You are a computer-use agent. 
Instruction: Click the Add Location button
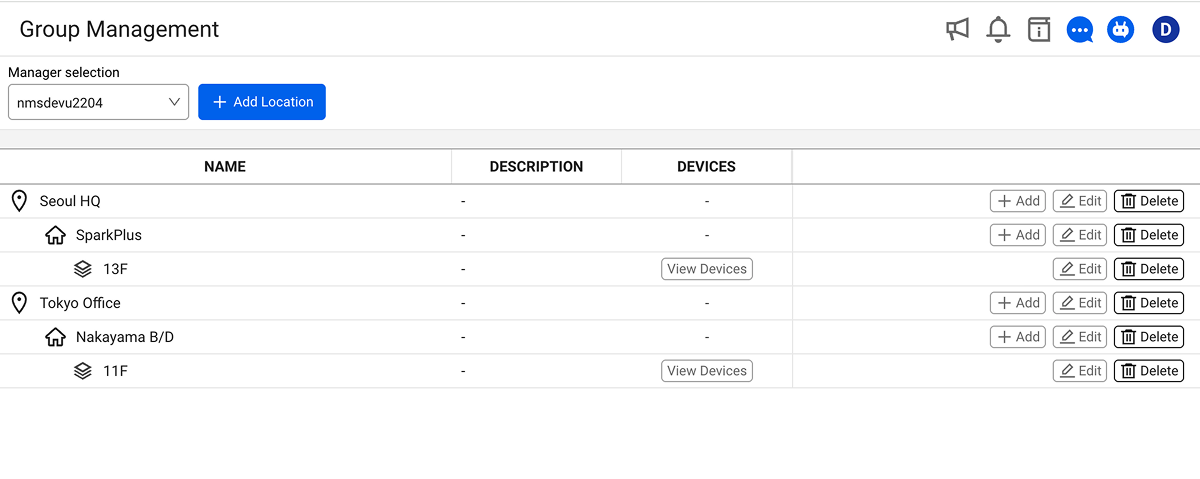[x=262, y=102]
